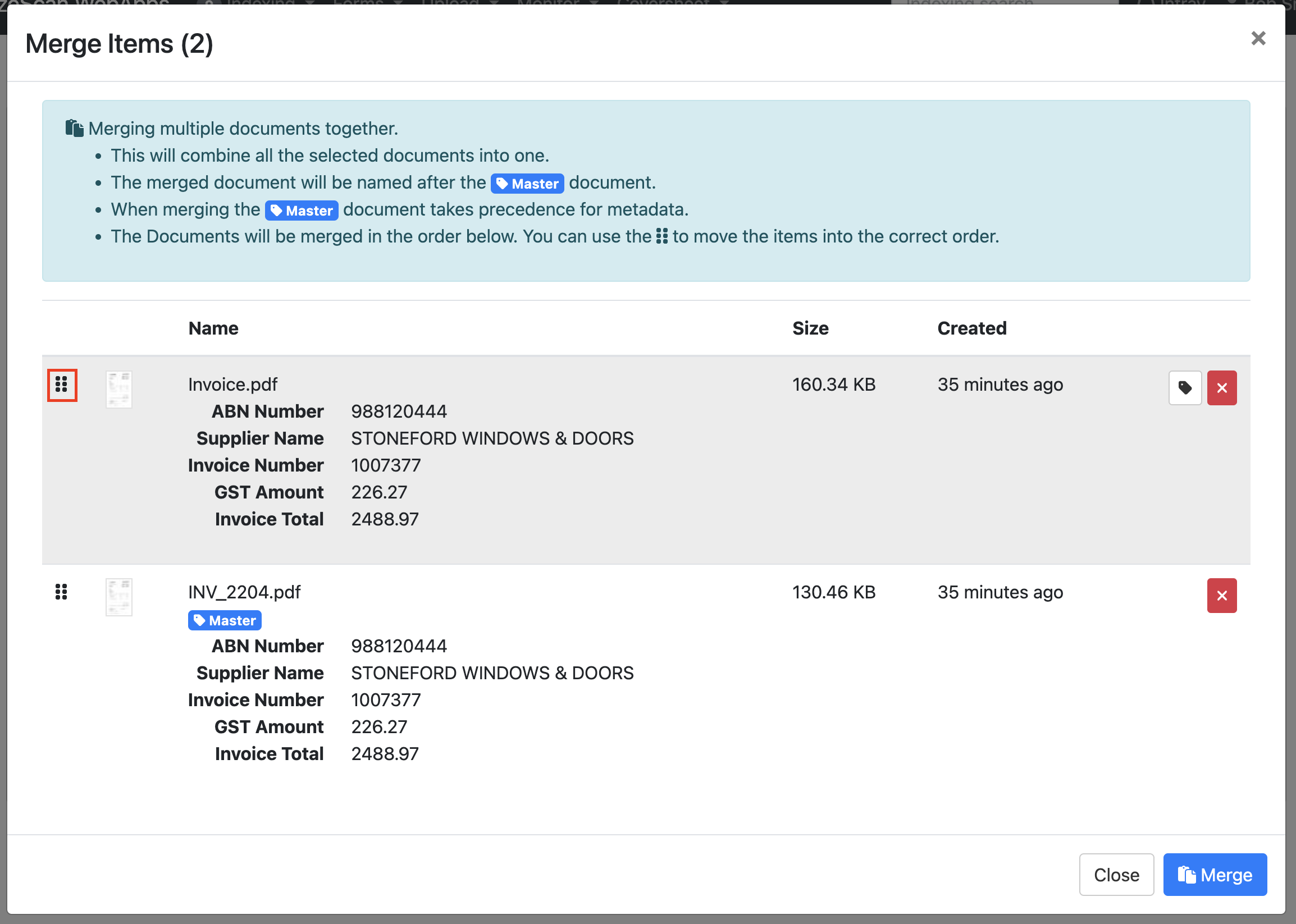This screenshot has width=1296, height=924.
Task: Click the Master badge in 'takes precedence' bullet
Action: [x=302, y=211]
